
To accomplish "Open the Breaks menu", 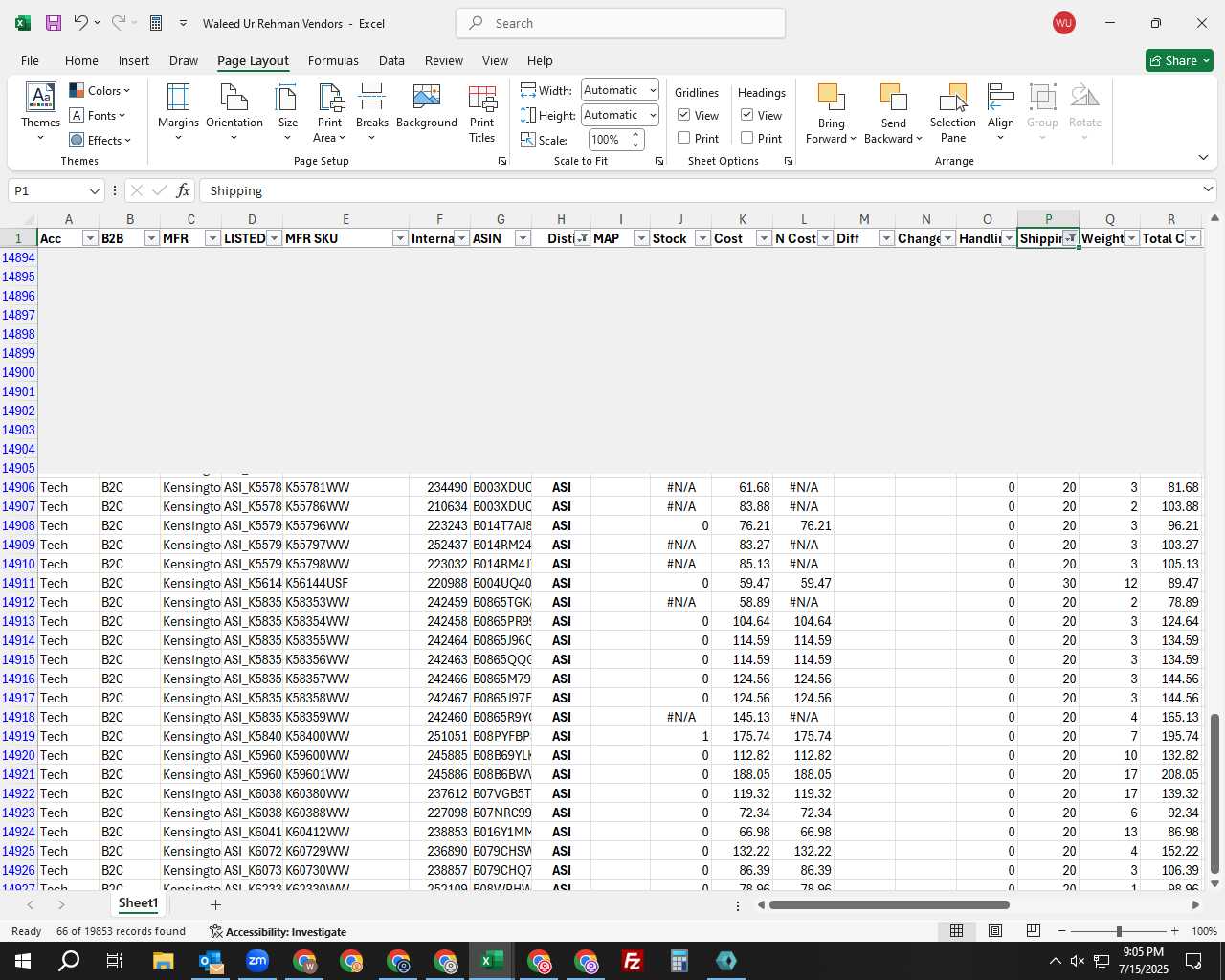I will (x=372, y=113).
